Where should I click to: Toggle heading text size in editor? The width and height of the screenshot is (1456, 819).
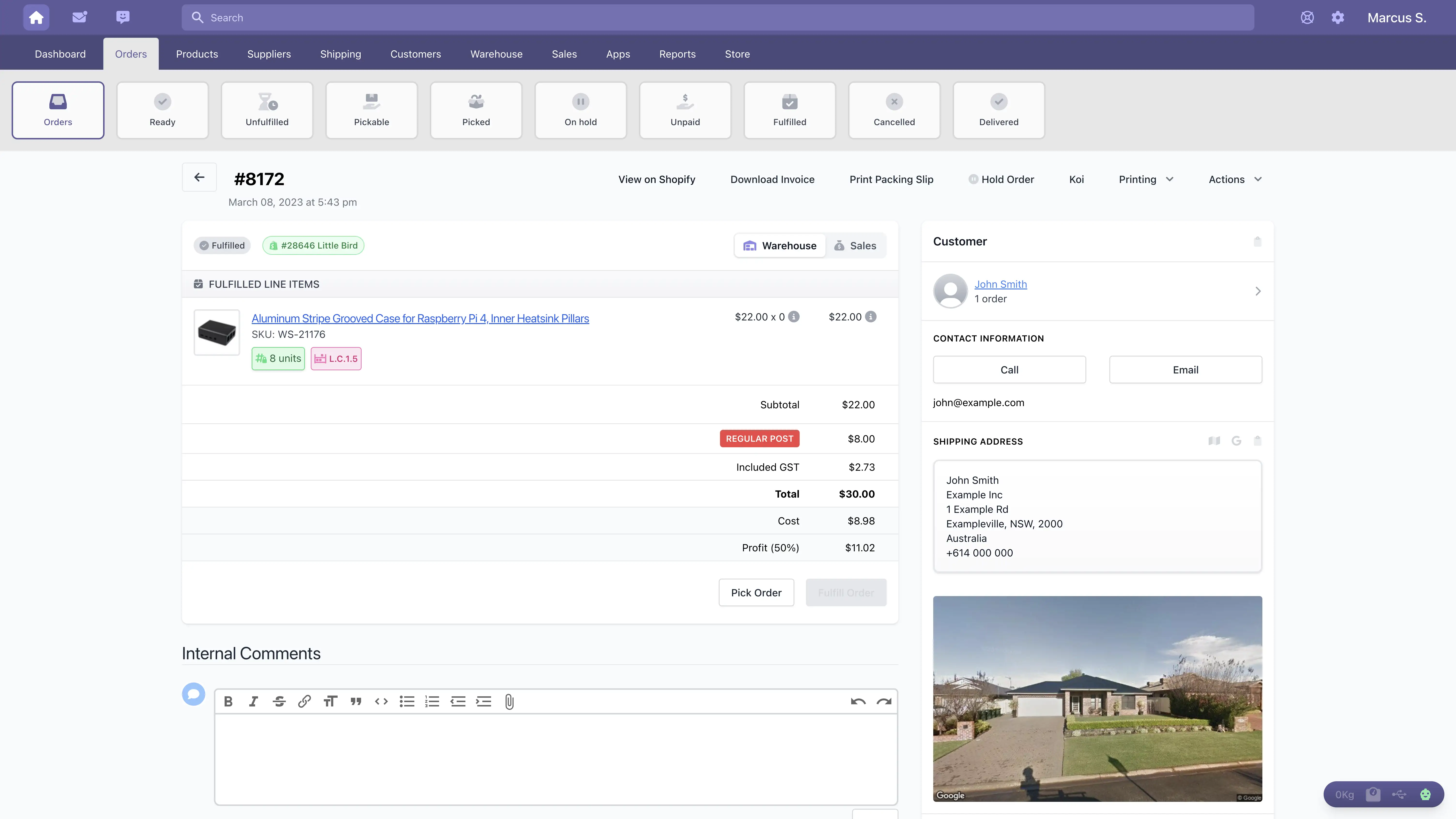click(x=331, y=701)
